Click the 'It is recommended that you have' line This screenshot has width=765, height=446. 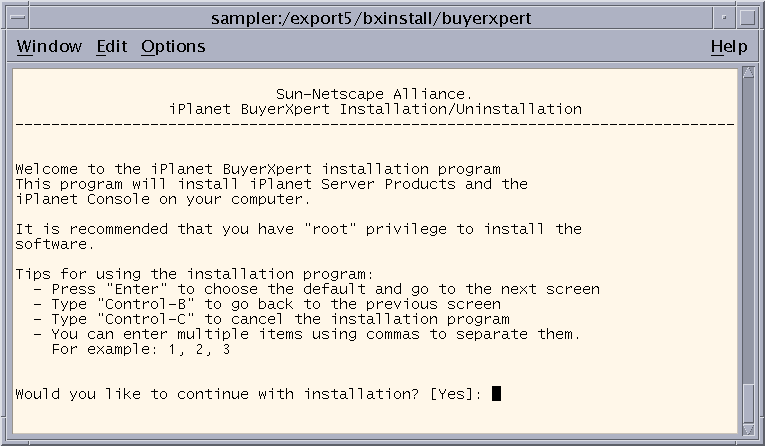point(299,229)
